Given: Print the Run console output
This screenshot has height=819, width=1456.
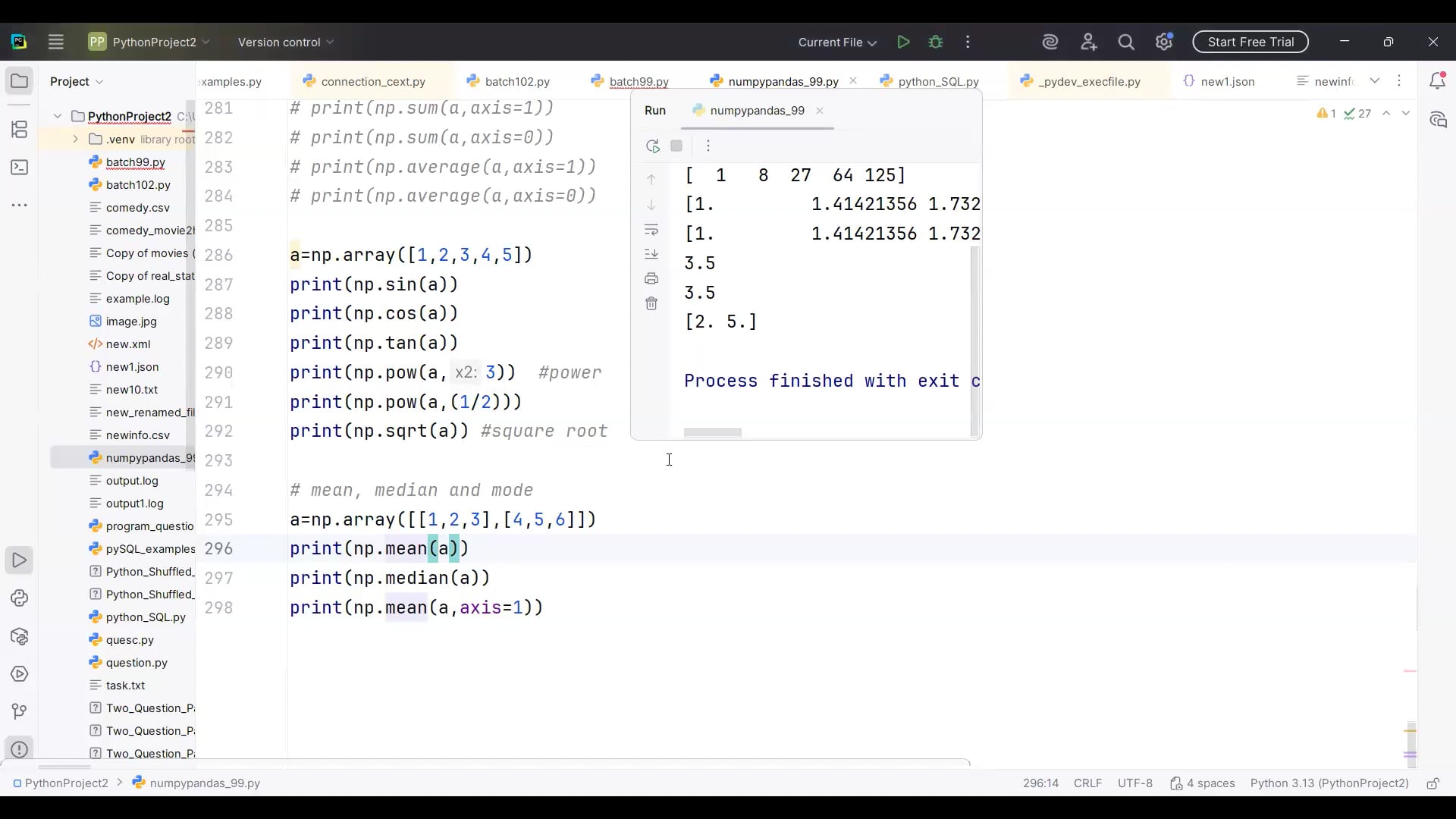Looking at the screenshot, I should point(651,279).
